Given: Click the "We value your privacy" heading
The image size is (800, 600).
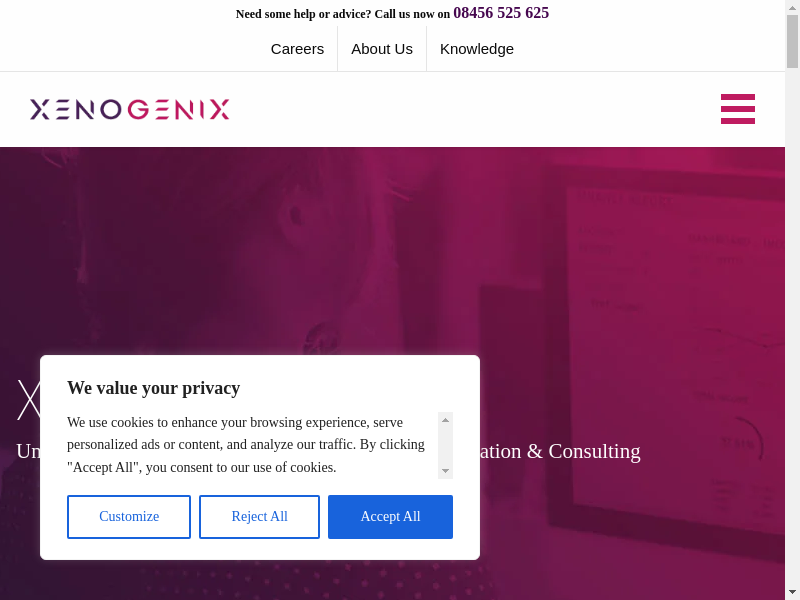Looking at the screenshot, I should [154, 388].
